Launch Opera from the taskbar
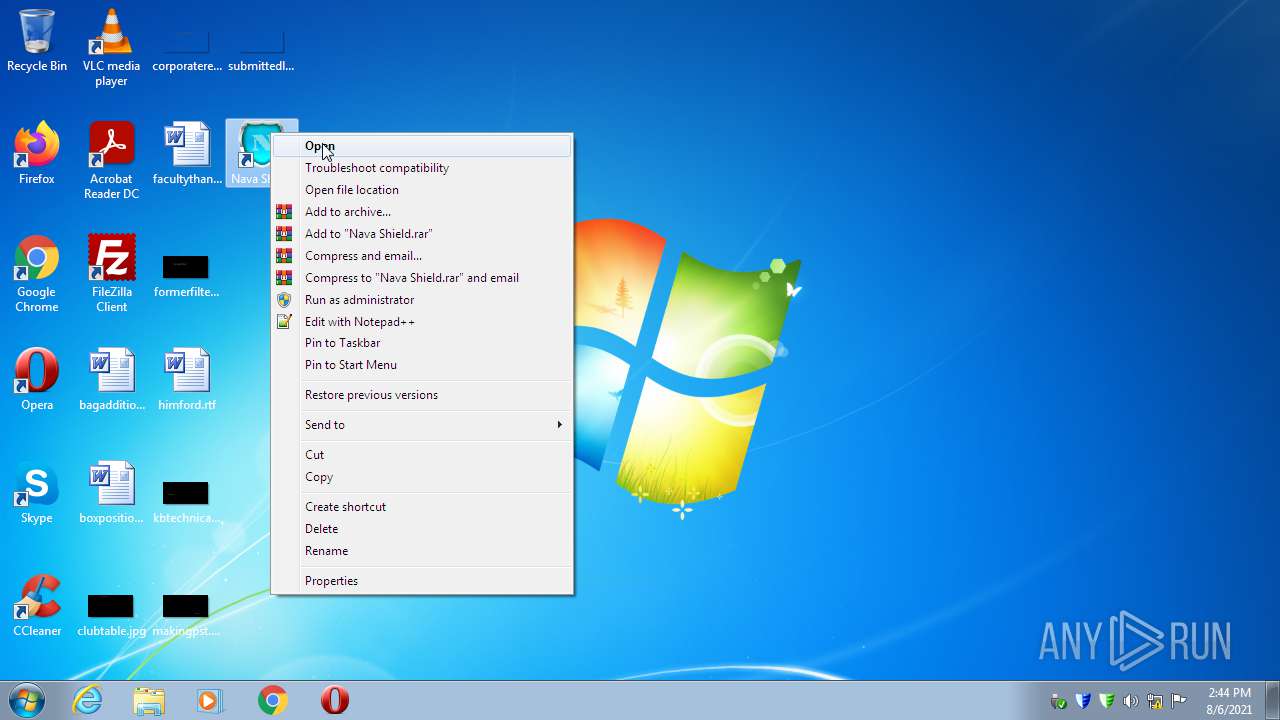 334,700
